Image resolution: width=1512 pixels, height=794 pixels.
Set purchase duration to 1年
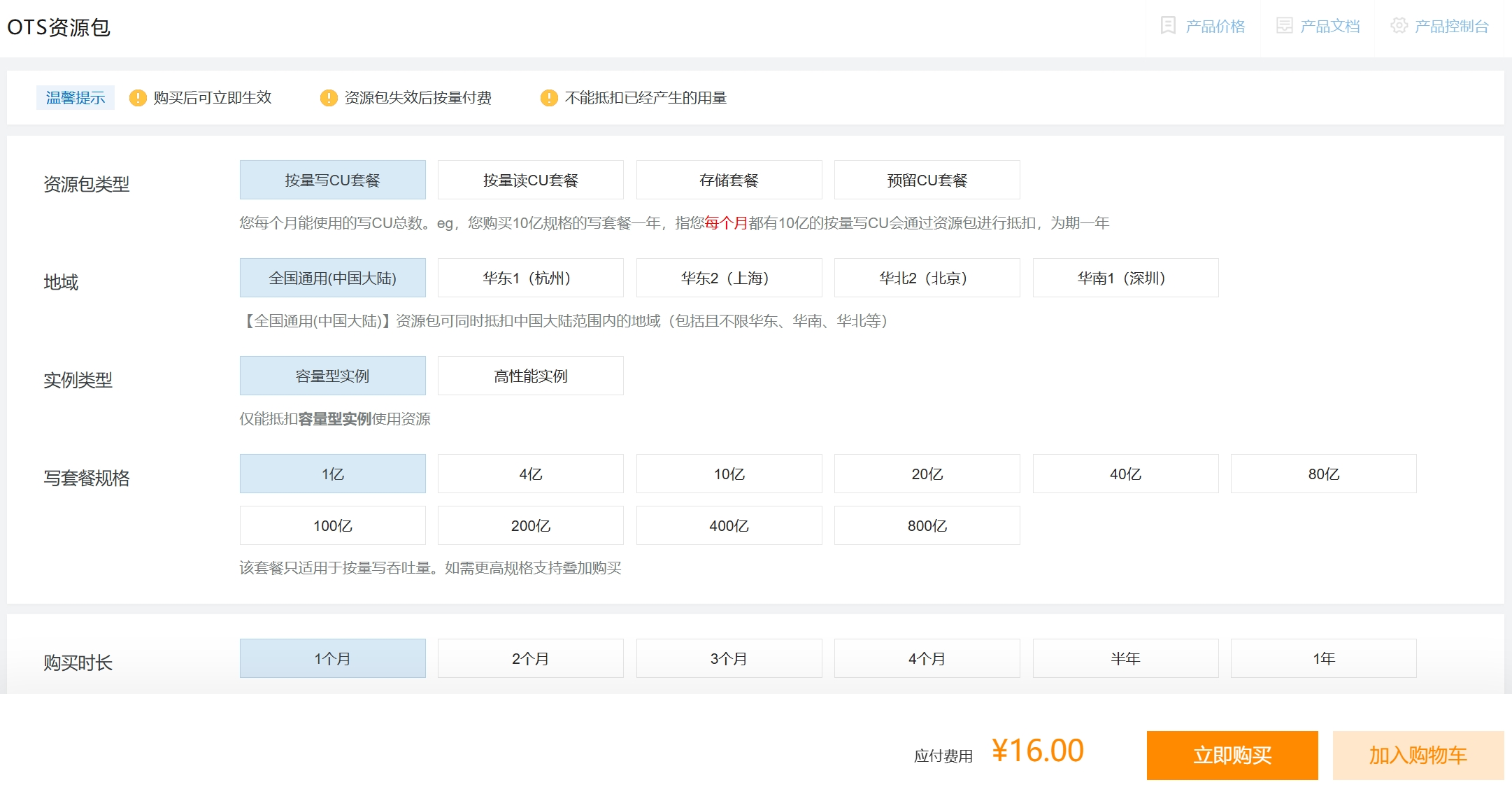click(1324, 658)
